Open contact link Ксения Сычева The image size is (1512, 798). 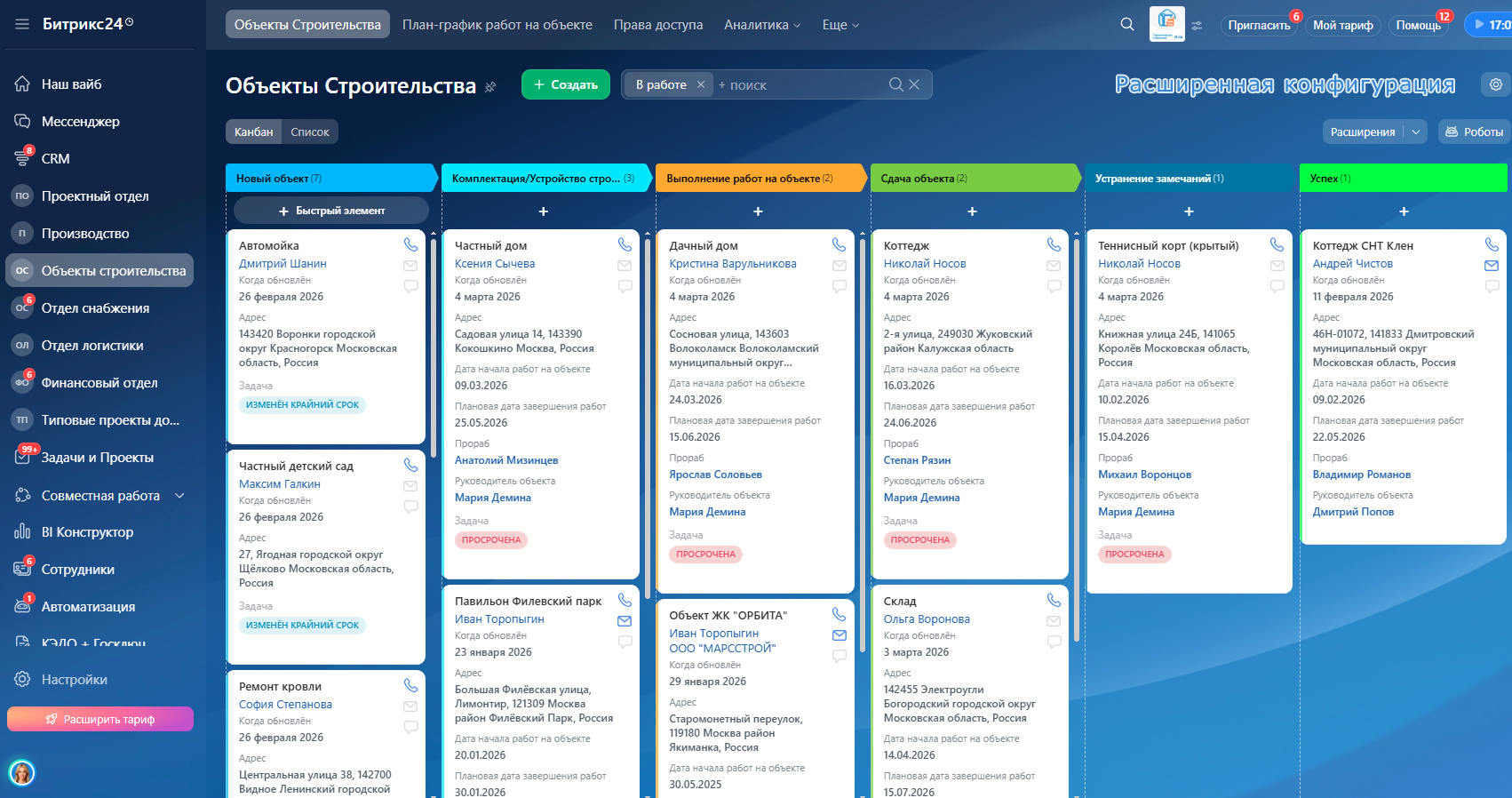point(495,264)
